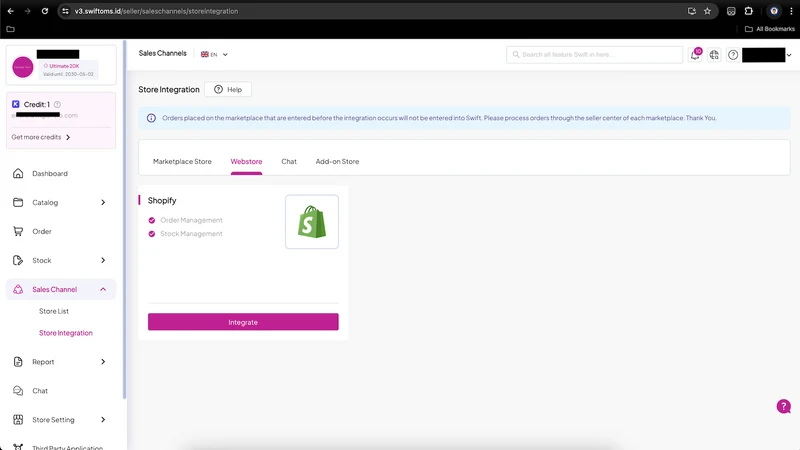The width and height of the screenshot is (800, 450).
Task: Click the Sales Channel icon in sidebar
Action: click(x=18, y=289)
